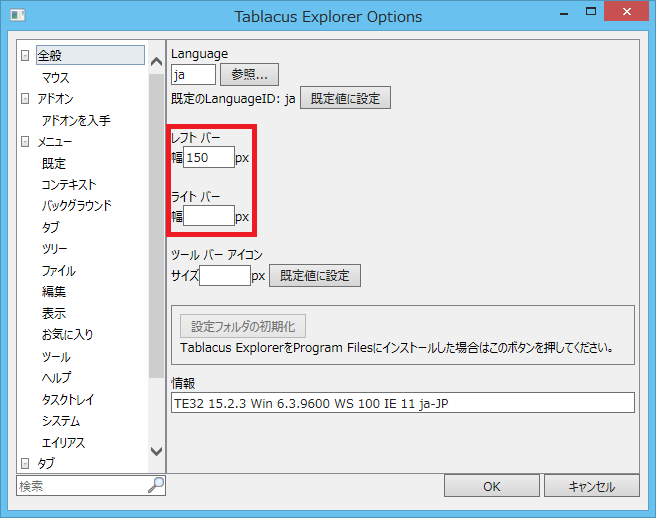The height and width of the screenshot is (518, 656).
Task: Set language with 既定値に設定 button
Action: coord(346,98)
